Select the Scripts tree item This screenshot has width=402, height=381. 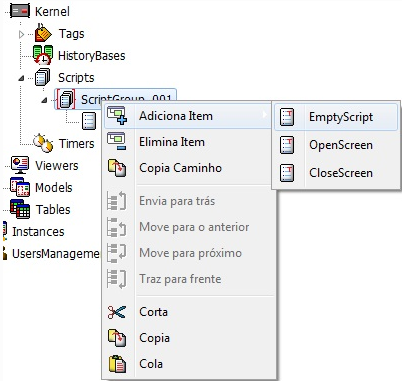[x=76, y=78]
